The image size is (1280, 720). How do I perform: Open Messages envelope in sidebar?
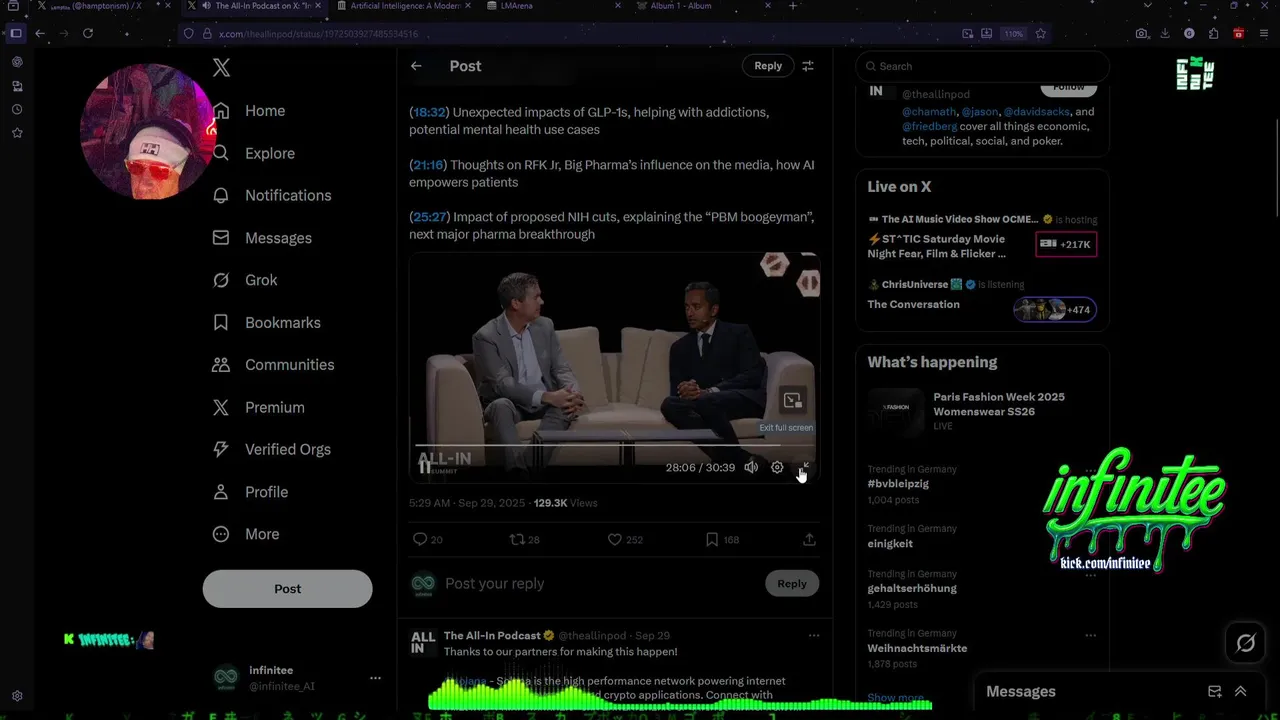pyautogui.click(x=263, y=238)
